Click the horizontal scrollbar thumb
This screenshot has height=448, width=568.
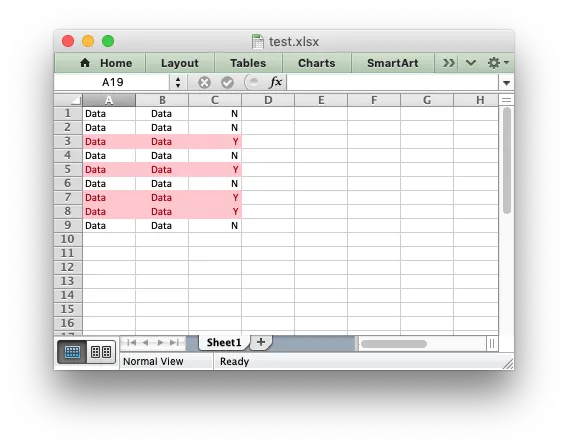(394, 344)
